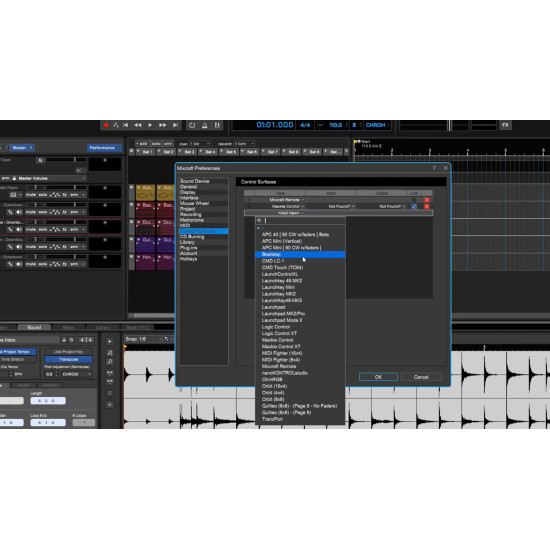The image size is (550, 550).
Task: Delete the Mixcraft Remote control surface row
Action: click(x=427, y=200)
